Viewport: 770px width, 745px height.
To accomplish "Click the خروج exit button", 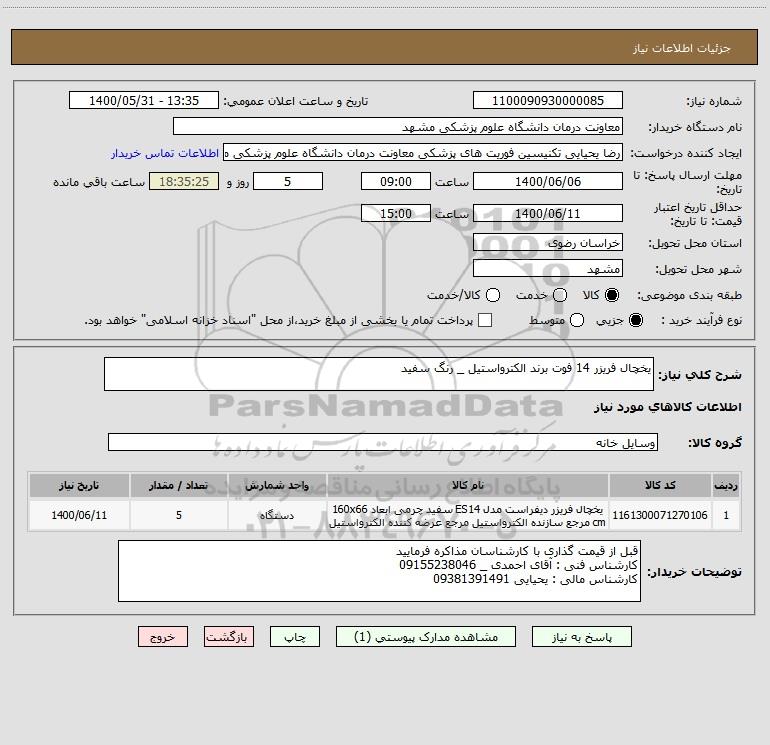I will (x=163, y=637).
